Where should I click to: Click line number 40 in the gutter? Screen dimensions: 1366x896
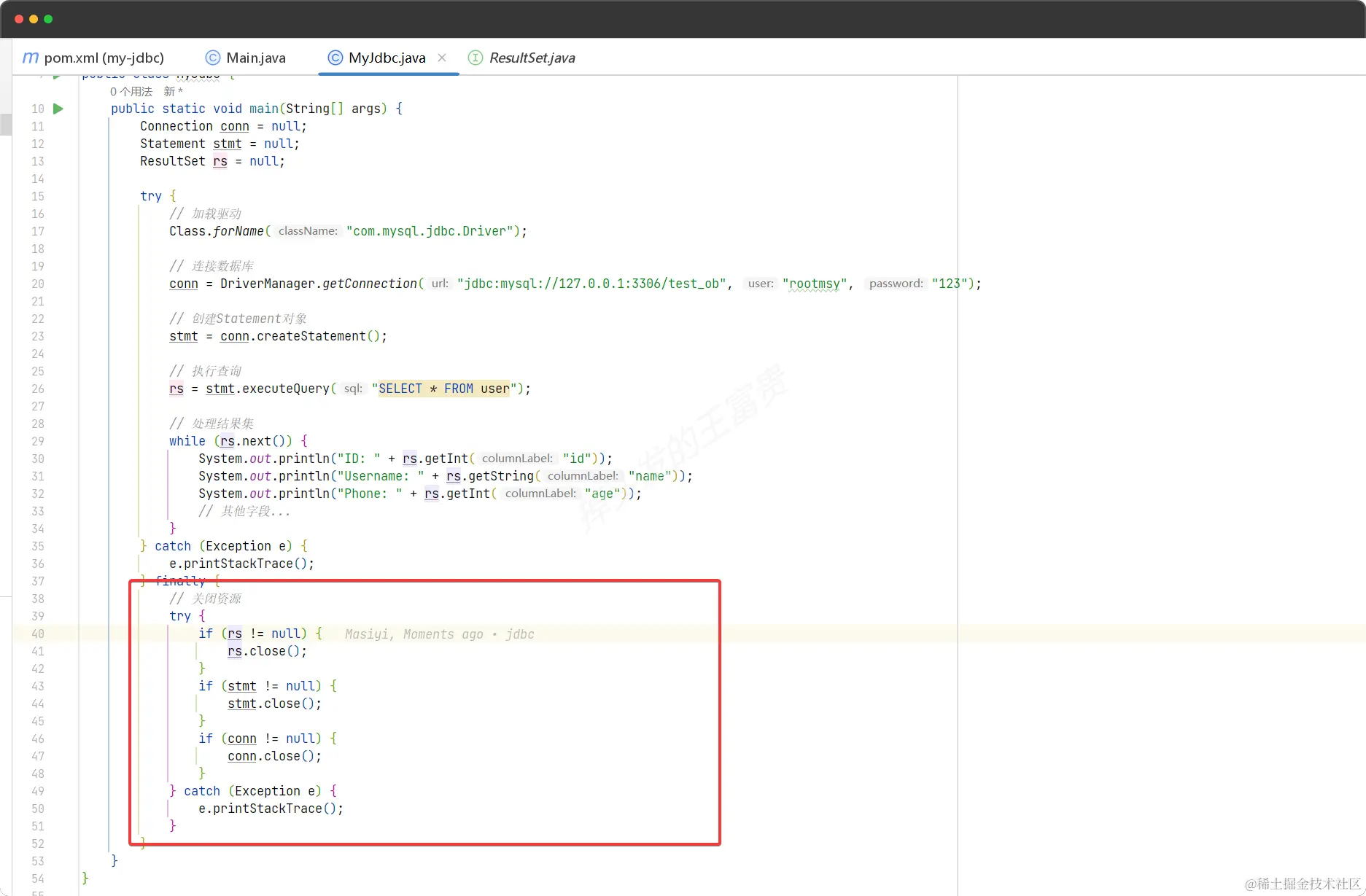38,634
